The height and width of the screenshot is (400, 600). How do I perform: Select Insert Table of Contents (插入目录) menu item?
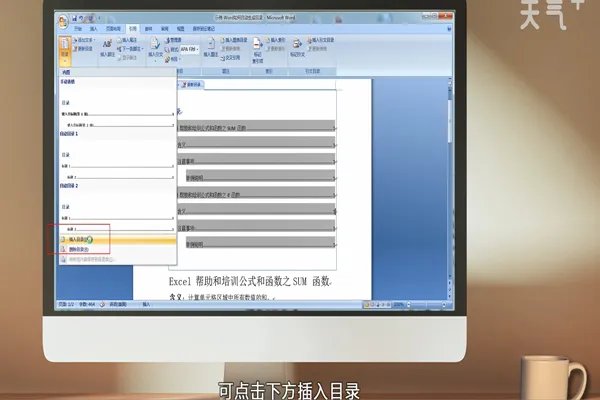117,240
